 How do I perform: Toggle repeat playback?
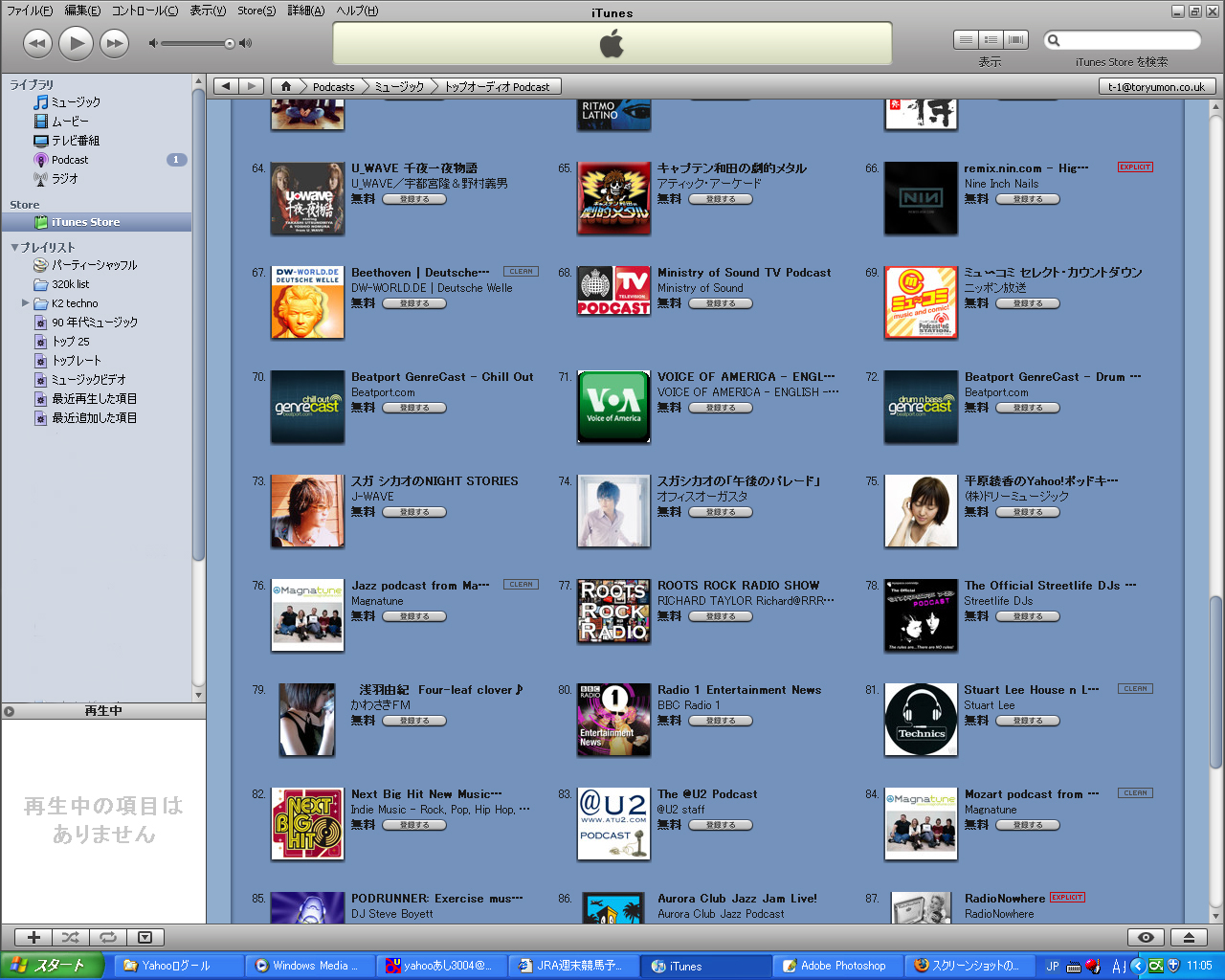(x=108, y=938)
